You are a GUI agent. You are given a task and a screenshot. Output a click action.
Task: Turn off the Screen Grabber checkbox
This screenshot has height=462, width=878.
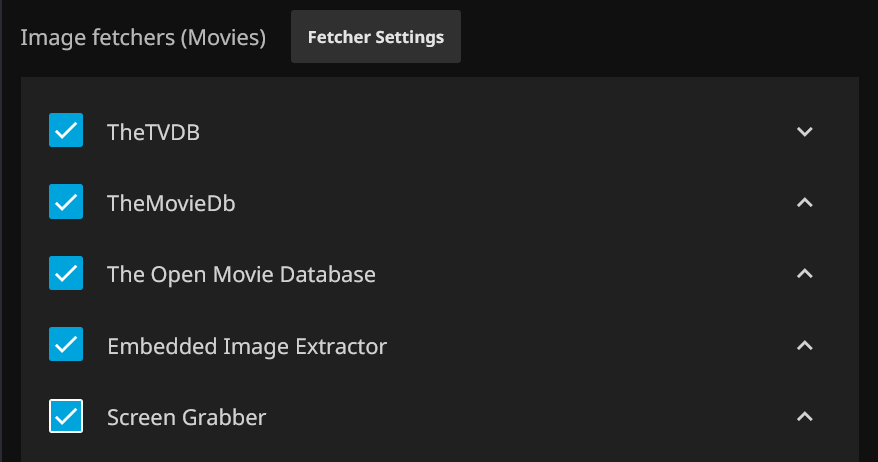coord(66,416)
